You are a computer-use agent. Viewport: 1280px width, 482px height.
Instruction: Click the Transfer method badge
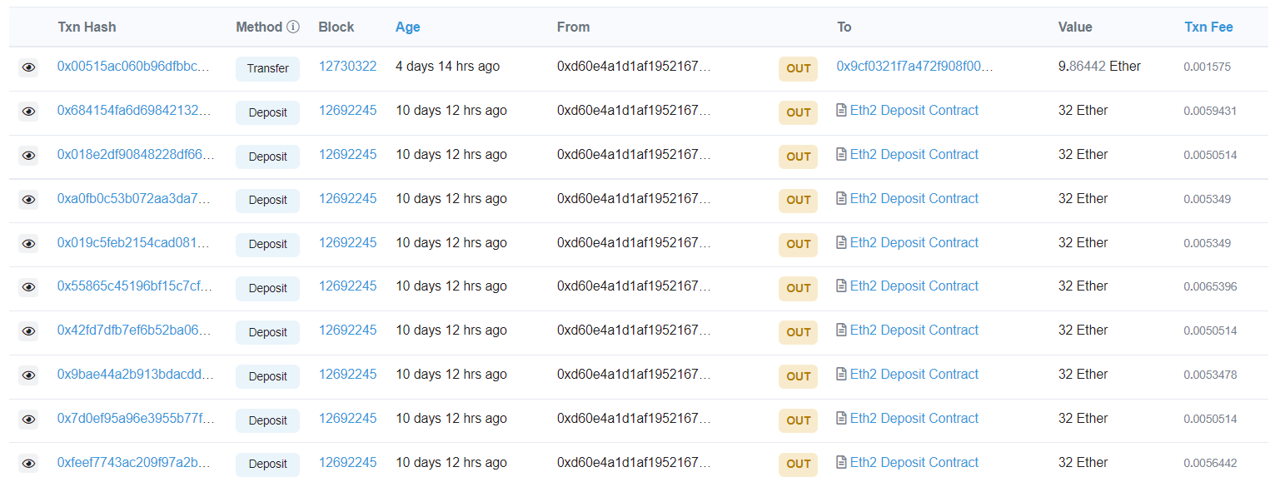point(267,68)
